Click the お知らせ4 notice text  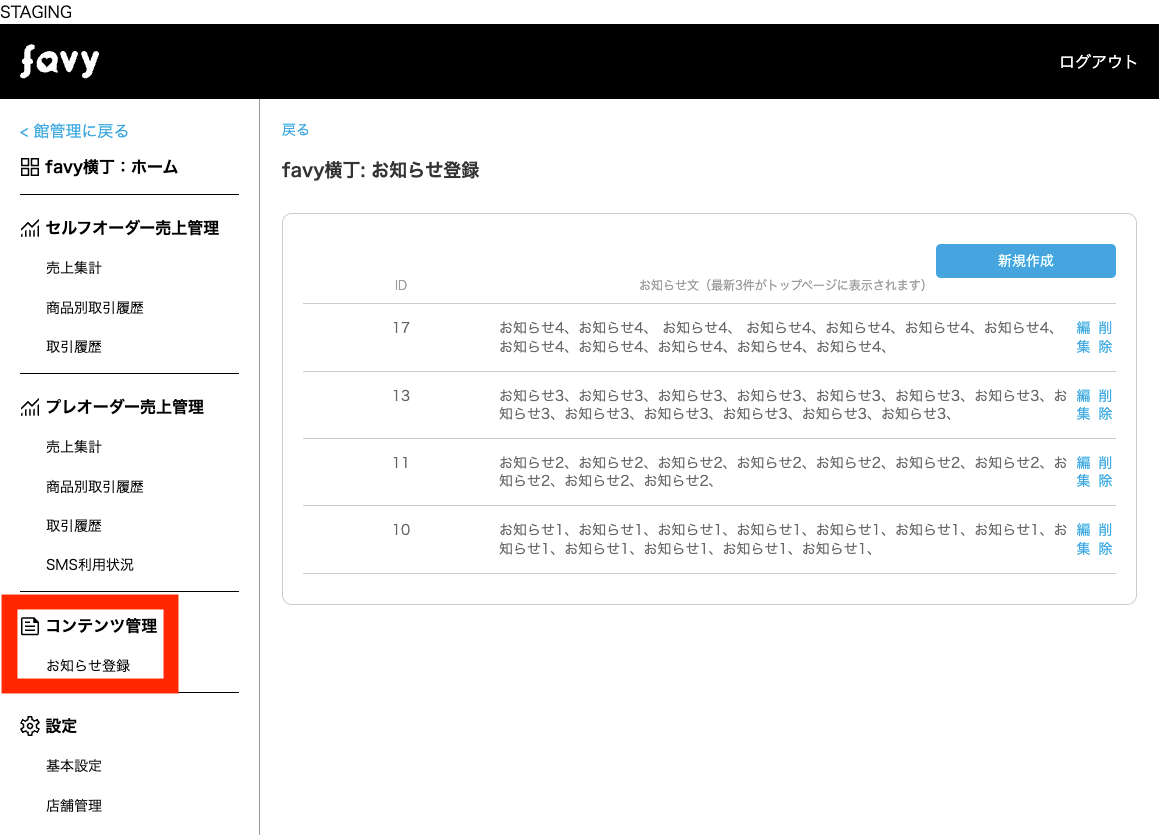[778, 337]
